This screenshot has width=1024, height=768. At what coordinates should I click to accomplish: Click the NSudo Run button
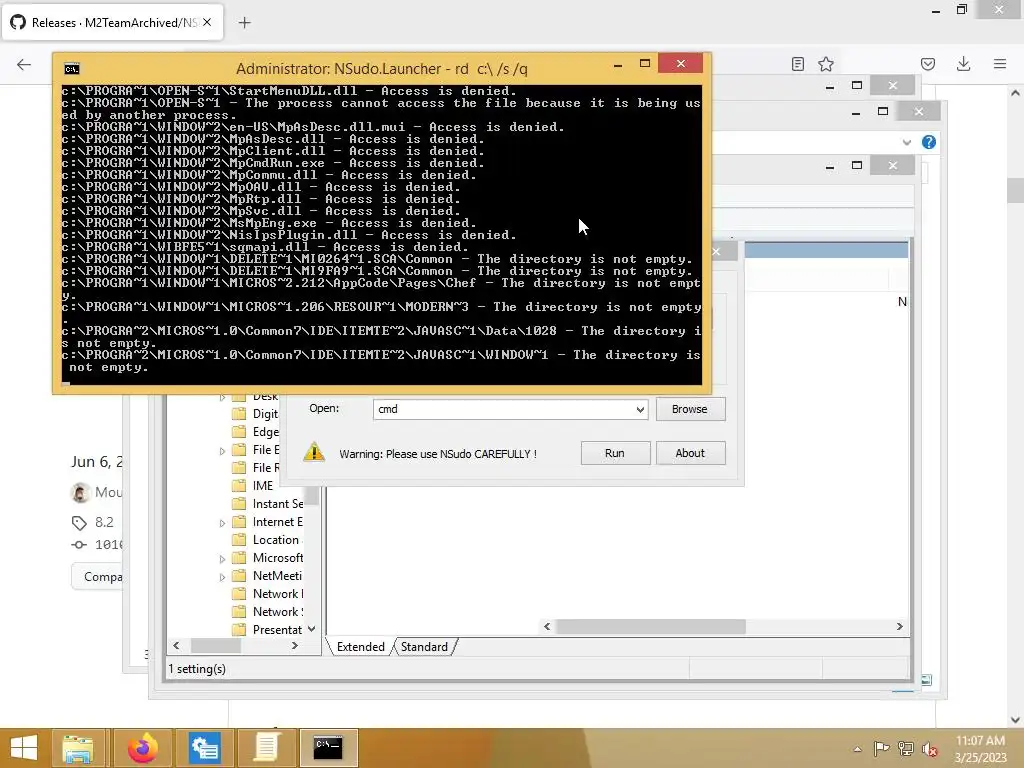coord(615,453)
